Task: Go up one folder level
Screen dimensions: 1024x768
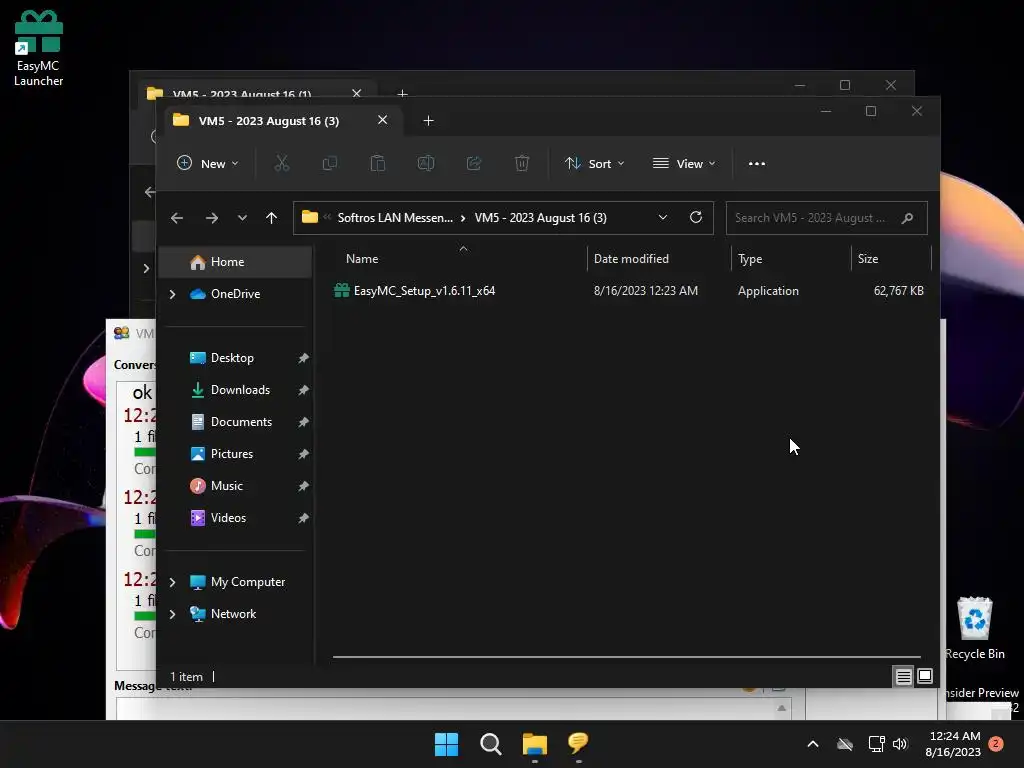Action: (272, 218)
